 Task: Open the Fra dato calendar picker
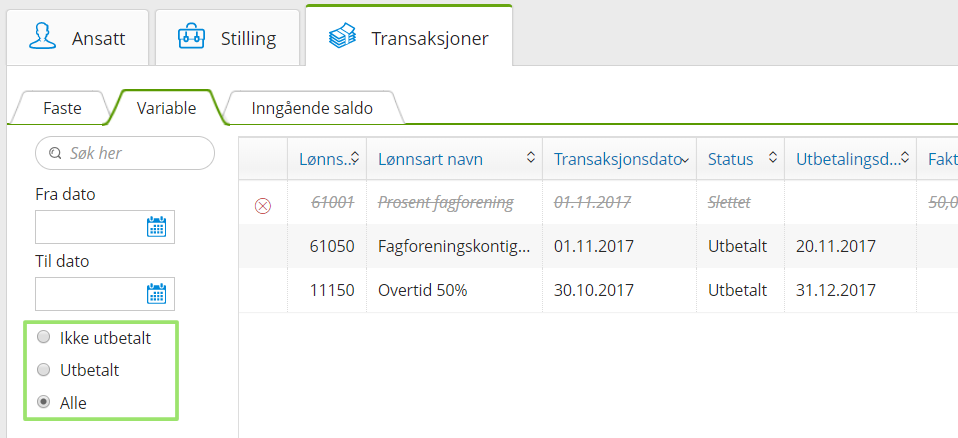tap(156, 227)
